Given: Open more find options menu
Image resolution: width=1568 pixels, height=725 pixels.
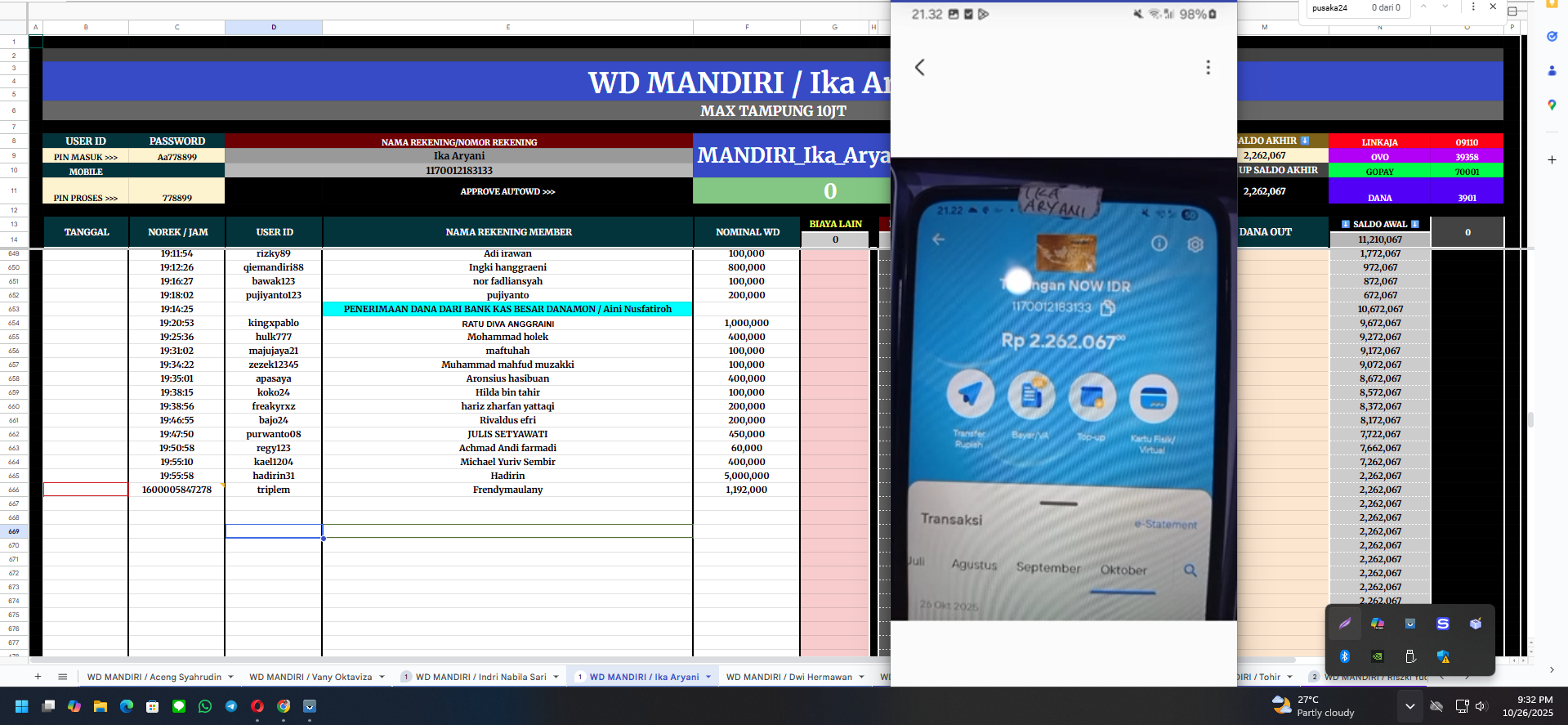Looking at the screenshot, I should [1473, 7].
